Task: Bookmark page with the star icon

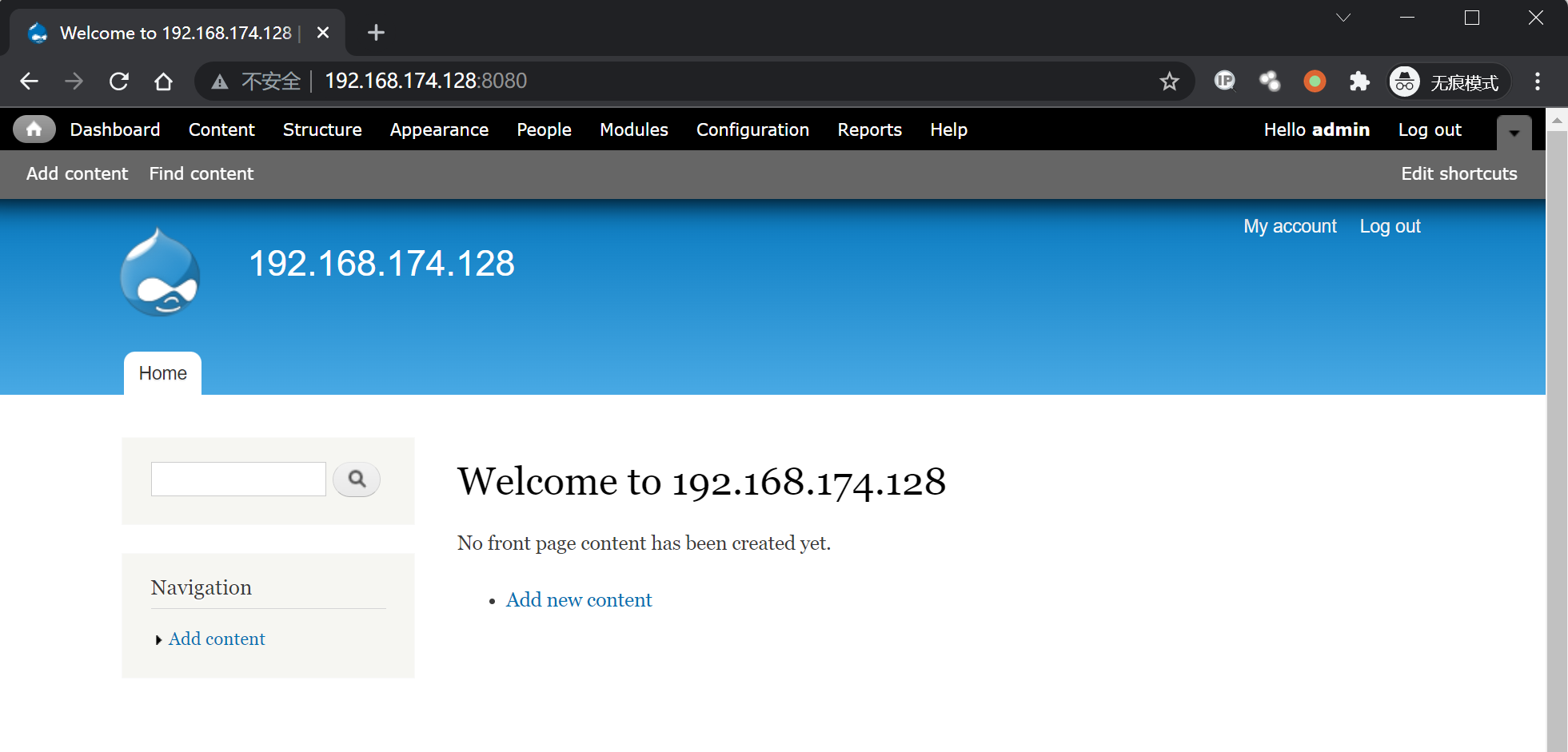Action: (x=1169, y=82)
